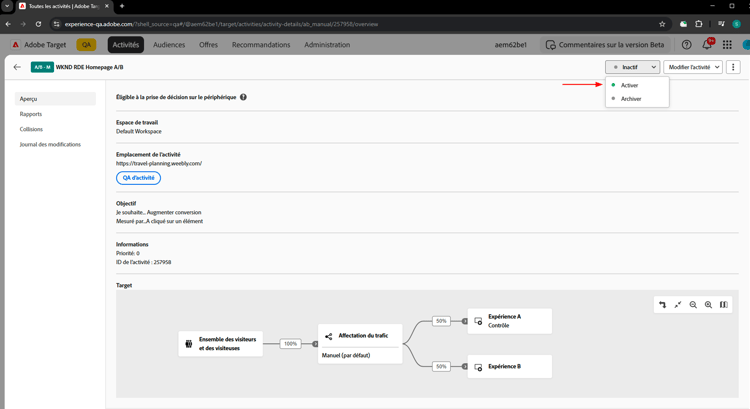The image size is (750, 409).
Task: Open Journal des modifications in the sidebar
Action: click(50, 144)
